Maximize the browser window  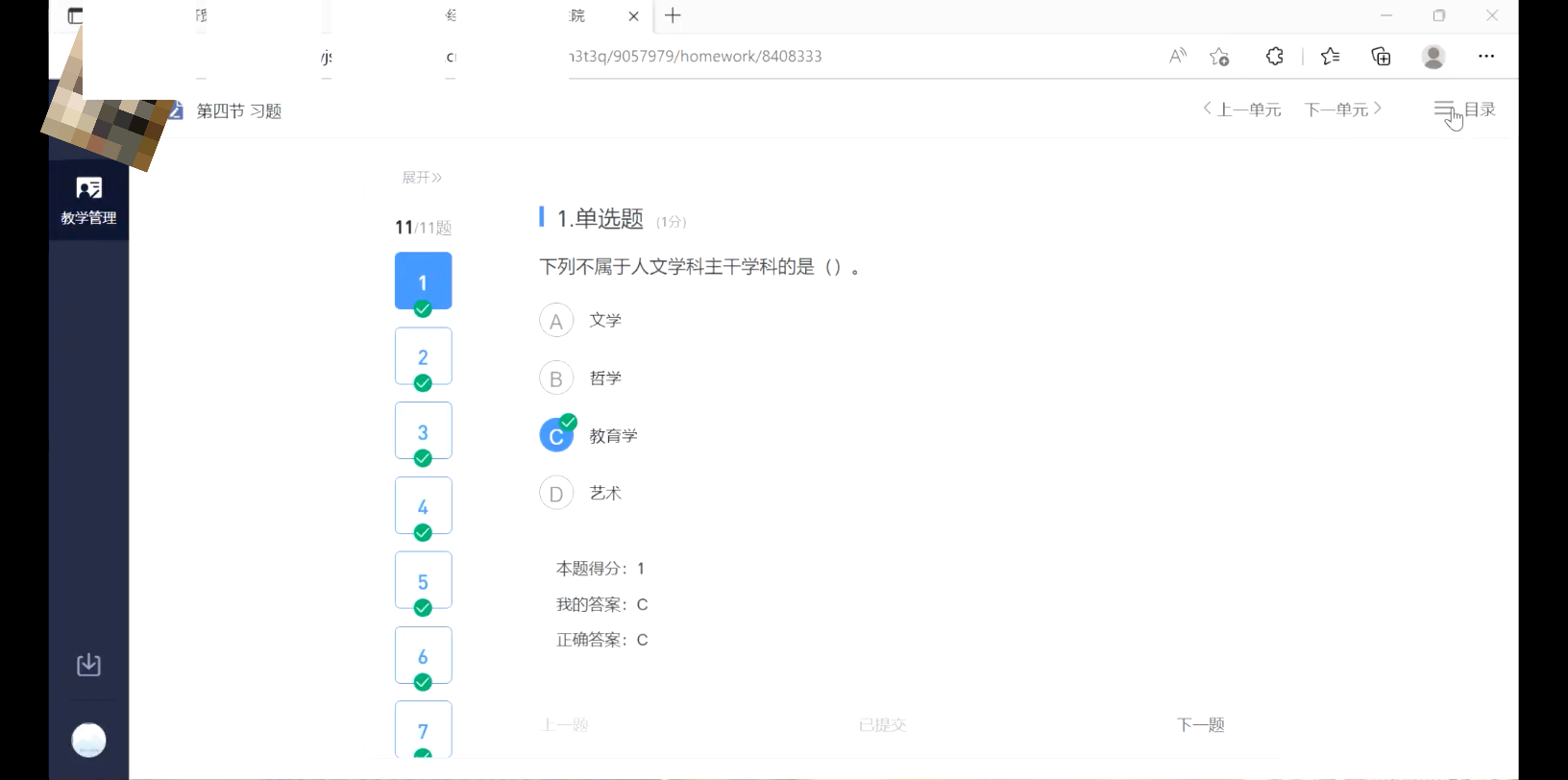point(1439,15)
